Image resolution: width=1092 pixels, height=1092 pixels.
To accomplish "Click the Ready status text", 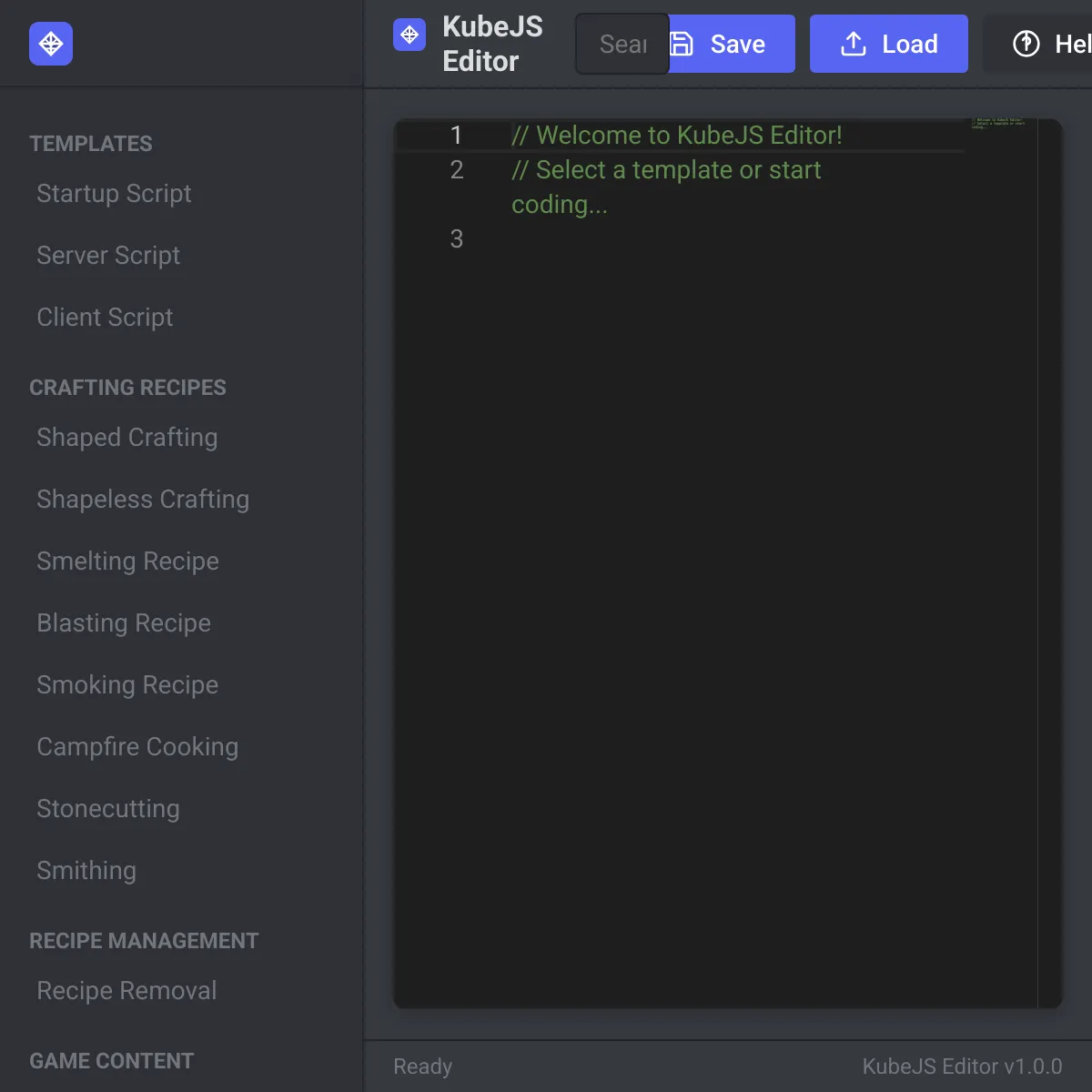I will tap(422, 1067).
